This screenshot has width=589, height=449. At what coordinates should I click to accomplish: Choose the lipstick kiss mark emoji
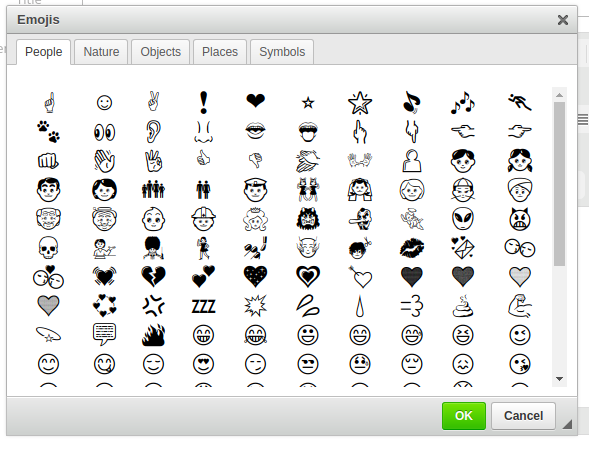(x=412, y=248)
